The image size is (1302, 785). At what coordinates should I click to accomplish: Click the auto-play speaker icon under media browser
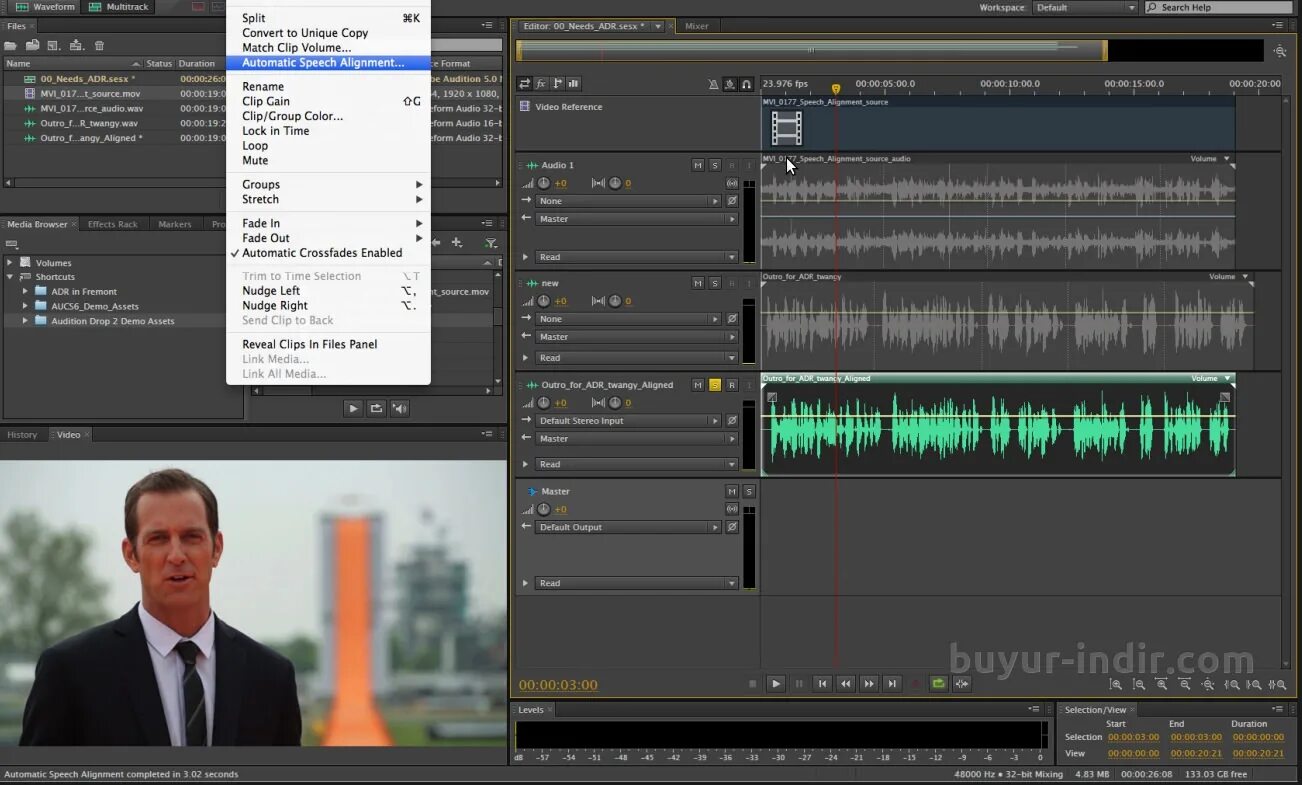tap(400, 408)
